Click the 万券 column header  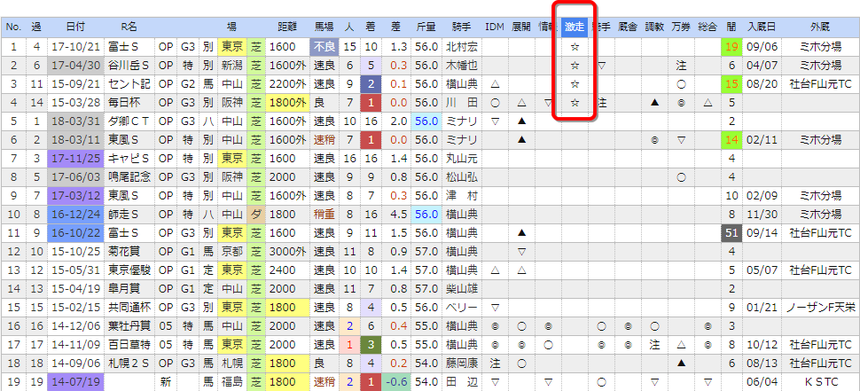pyautogui.click(x=681, y=26)
